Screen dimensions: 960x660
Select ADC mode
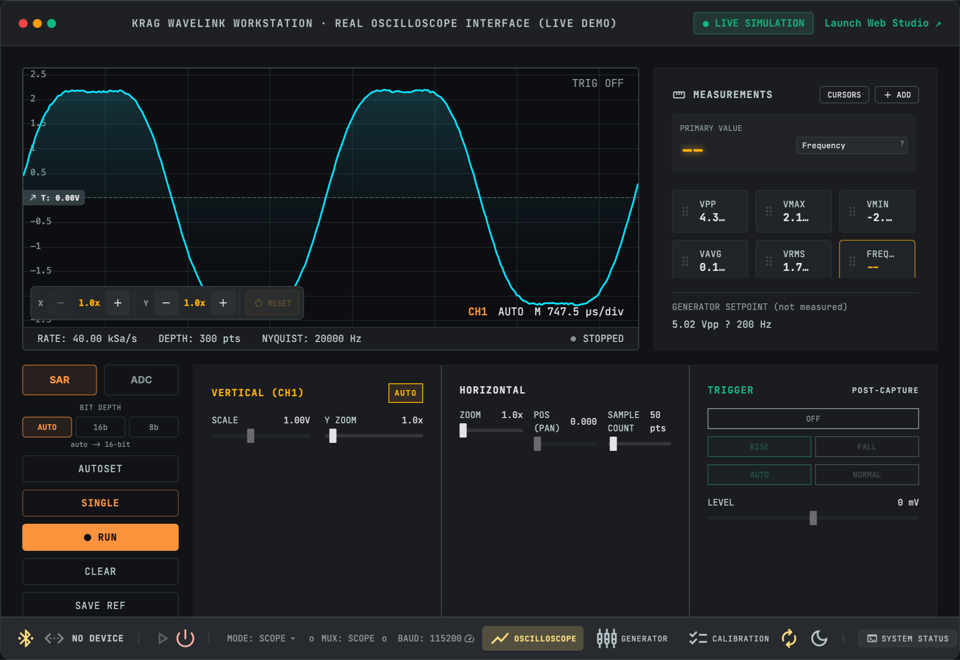(x=141, y=380)
